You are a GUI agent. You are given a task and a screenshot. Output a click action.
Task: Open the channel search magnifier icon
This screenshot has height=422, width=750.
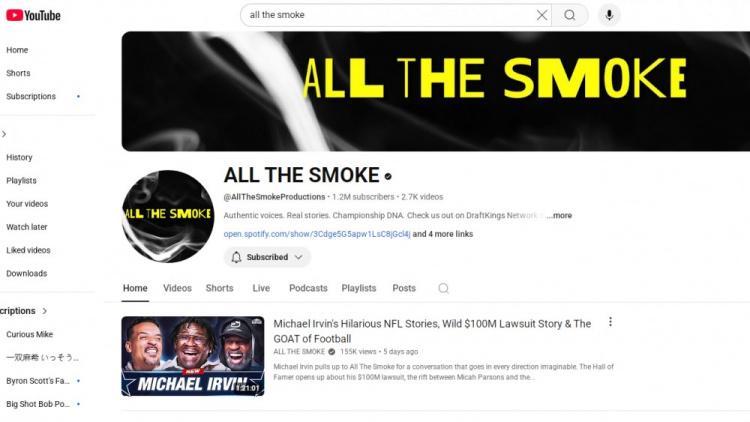pos(443,288)
